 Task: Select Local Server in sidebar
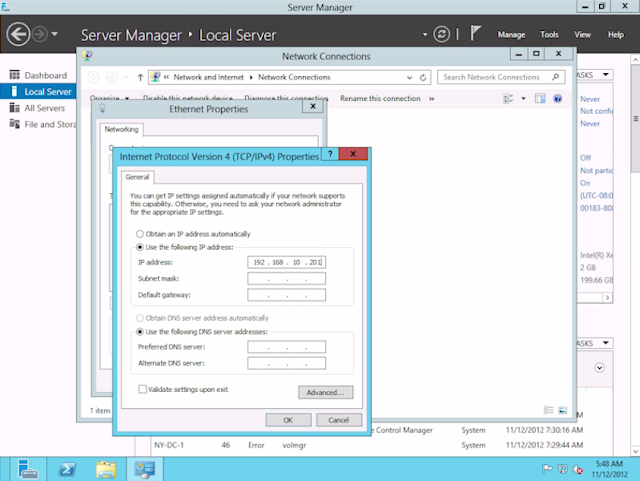[38, 91]
